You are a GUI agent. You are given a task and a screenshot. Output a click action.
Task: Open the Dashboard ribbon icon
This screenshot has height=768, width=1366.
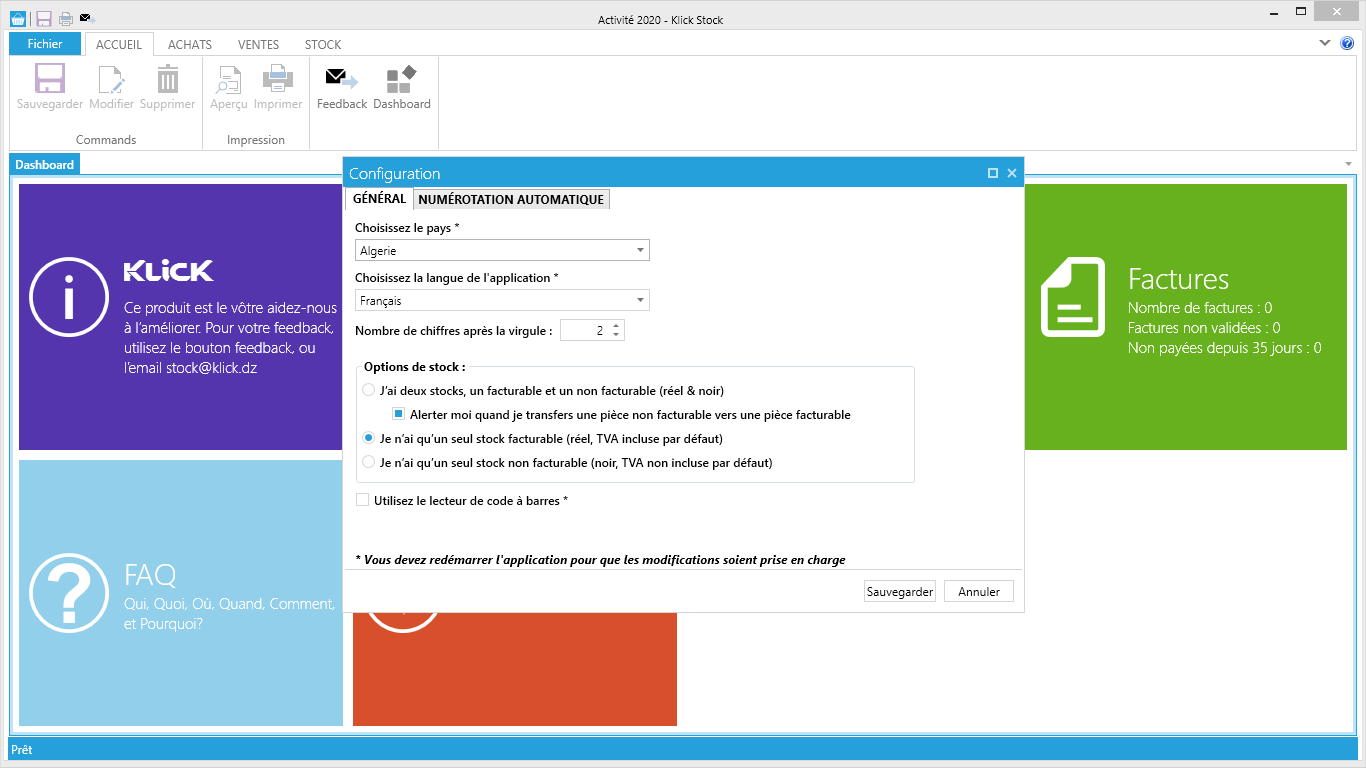pyautogui.click(x=401, y=80)
